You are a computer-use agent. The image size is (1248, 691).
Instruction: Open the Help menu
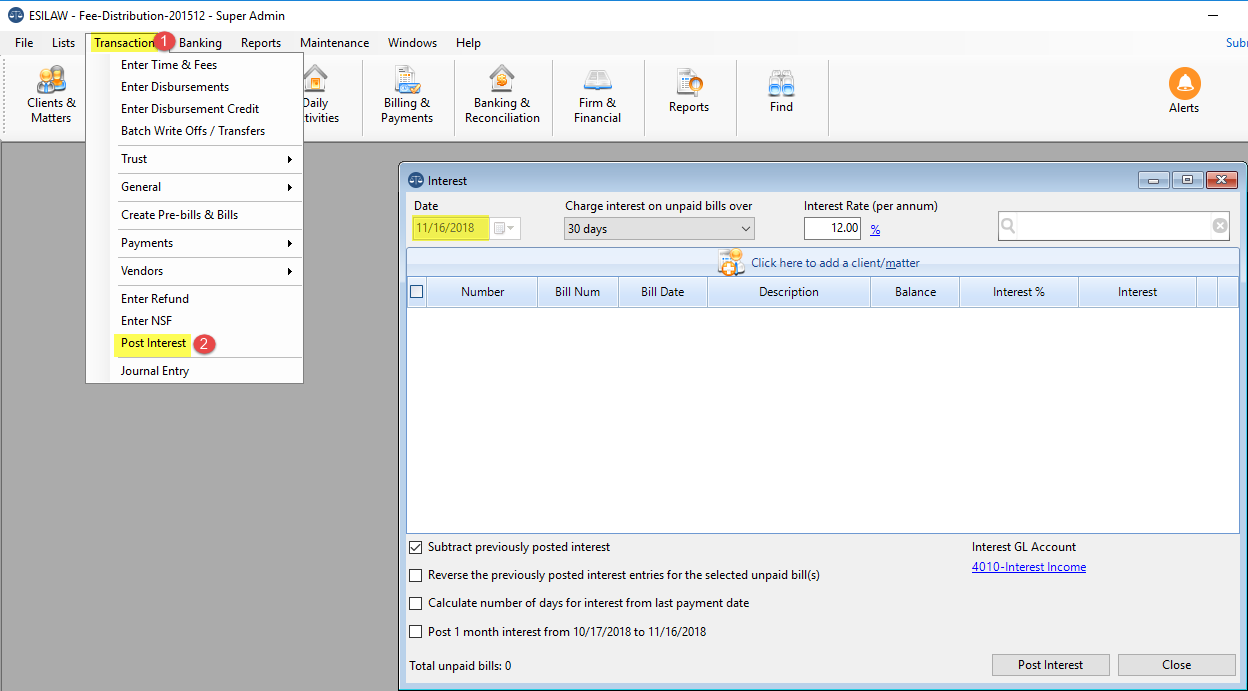tap(468, 43)
